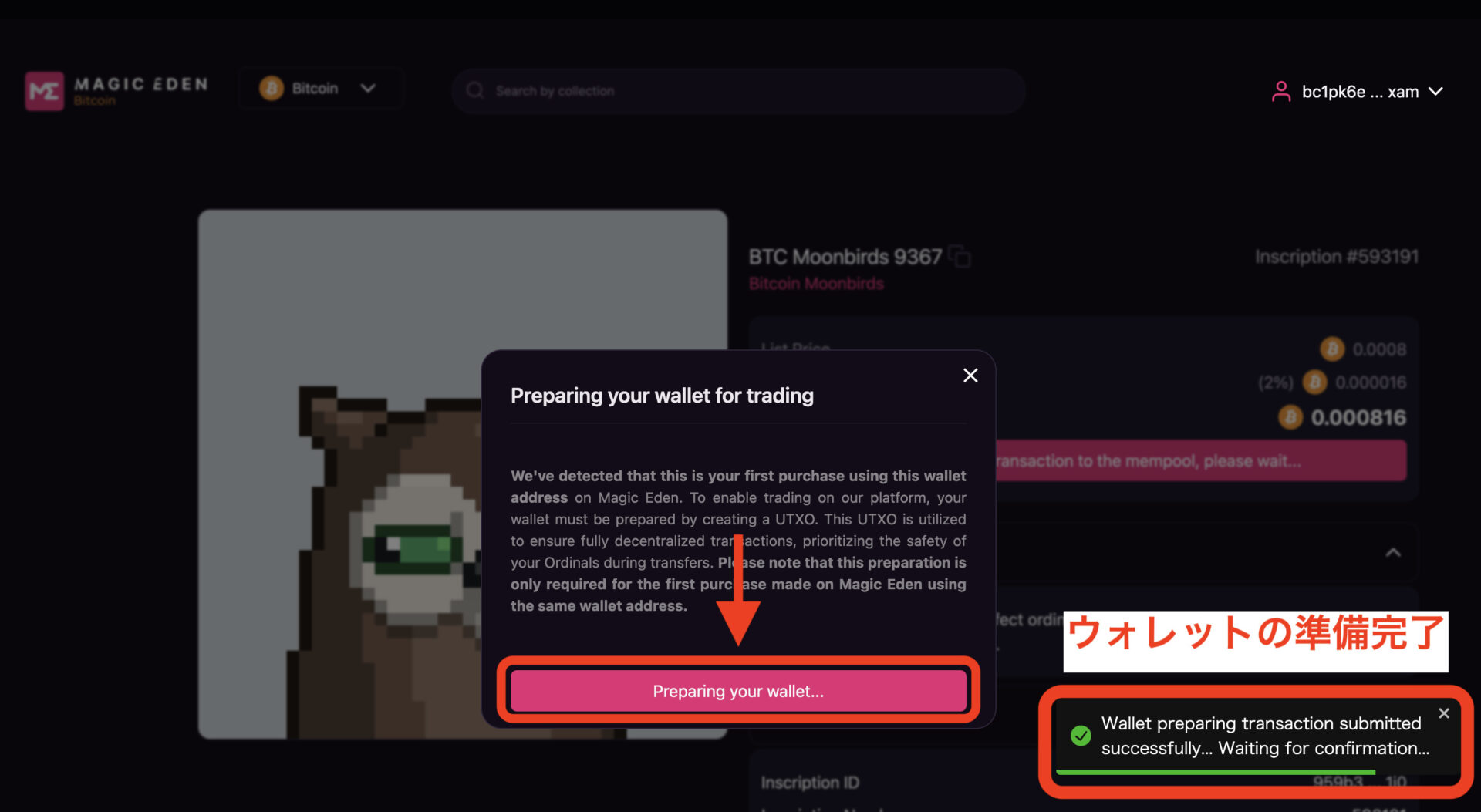Copy the BTC Moonbirds 9367 name icon
This screenshot has height=812, width=1481.
pos(960,256)
